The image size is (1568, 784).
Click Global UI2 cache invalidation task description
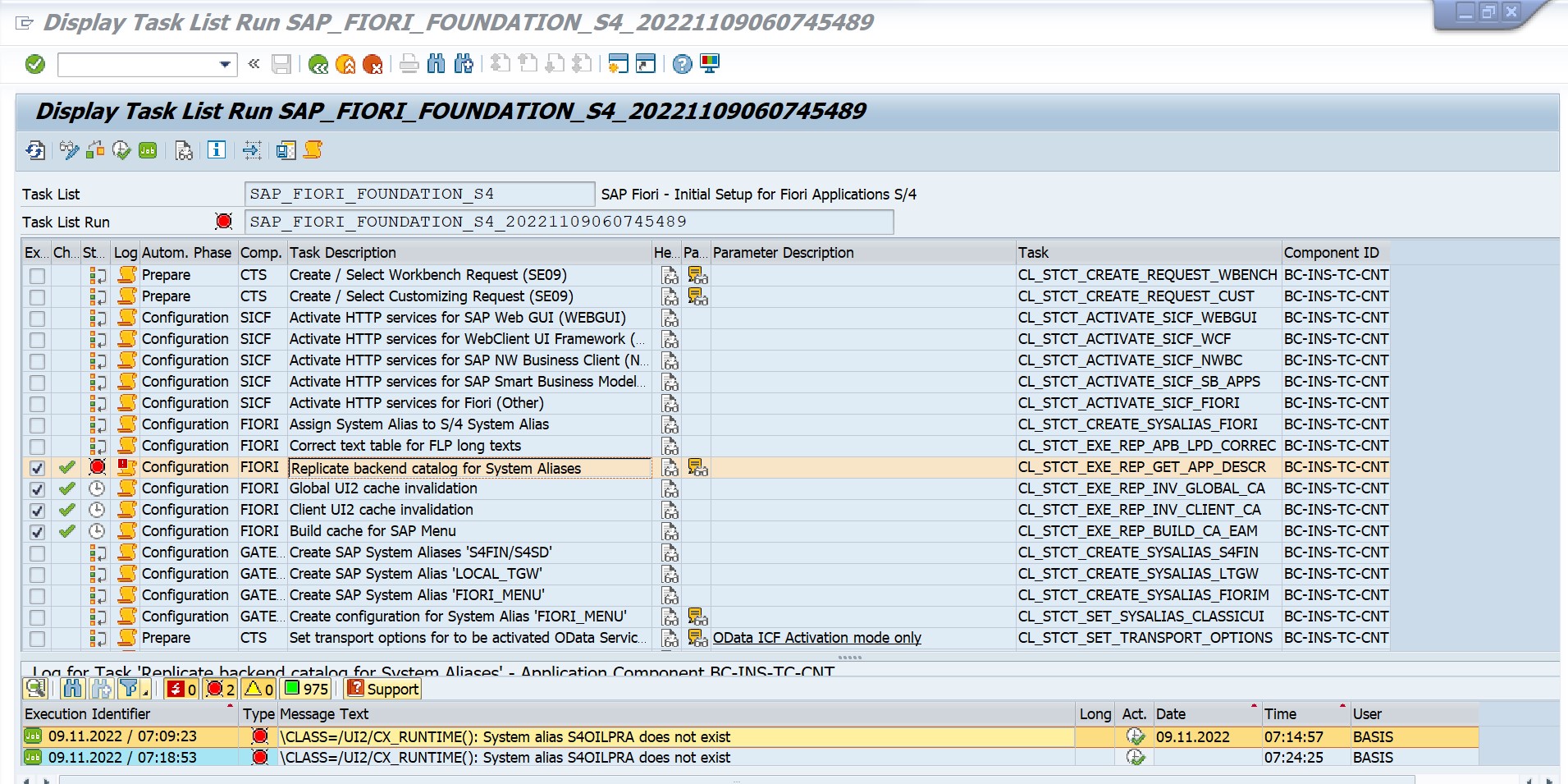(383, 488)
